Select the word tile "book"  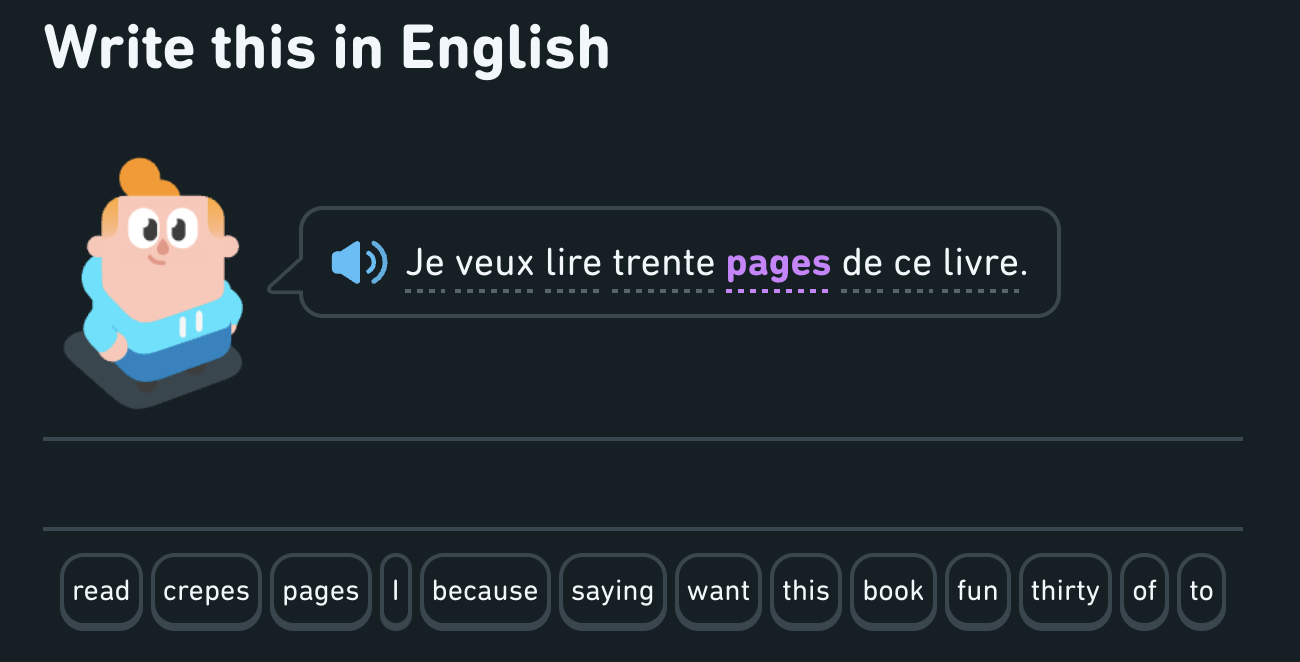(x=893, y=591)
